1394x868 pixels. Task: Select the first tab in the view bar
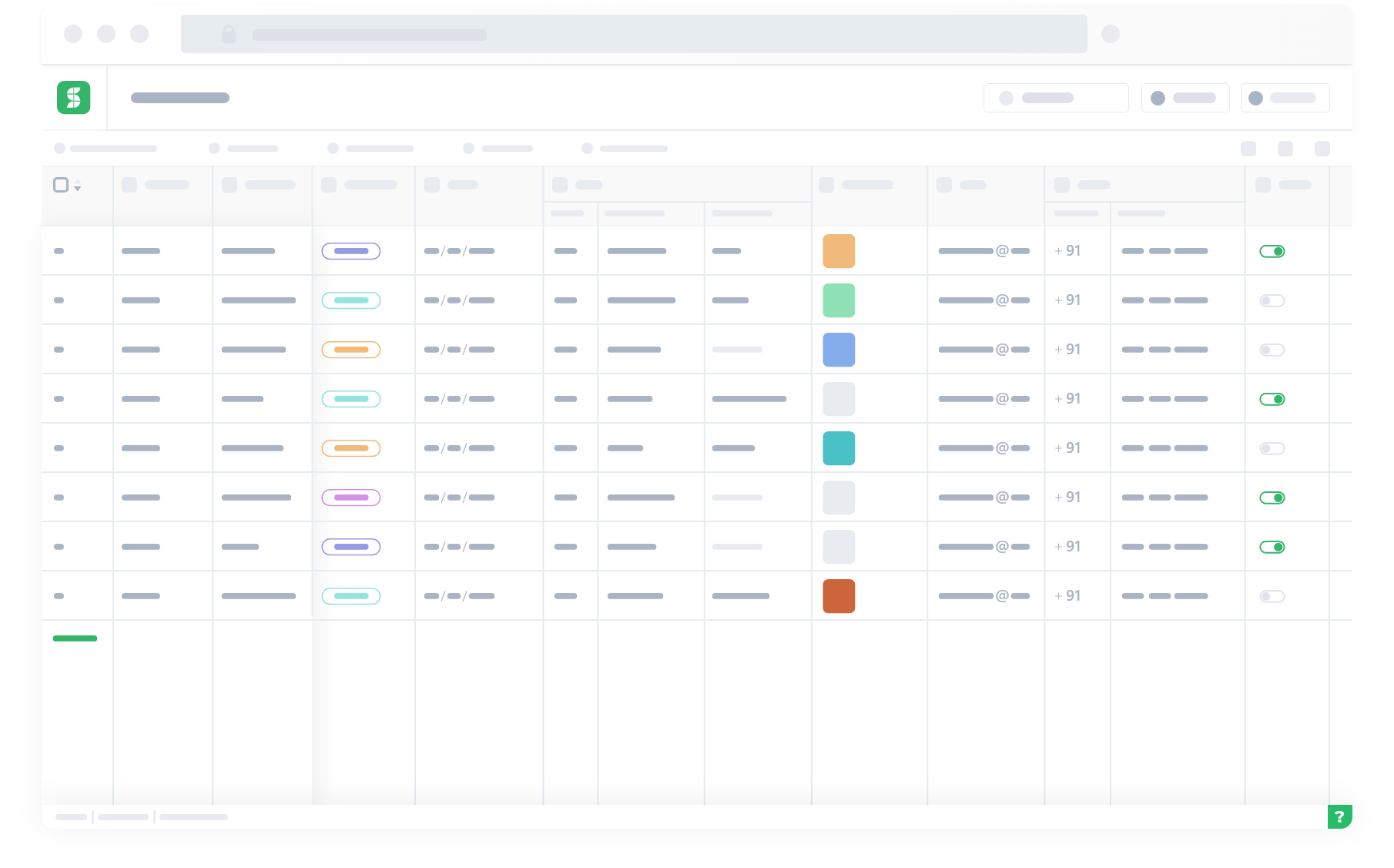coord(106,149)
